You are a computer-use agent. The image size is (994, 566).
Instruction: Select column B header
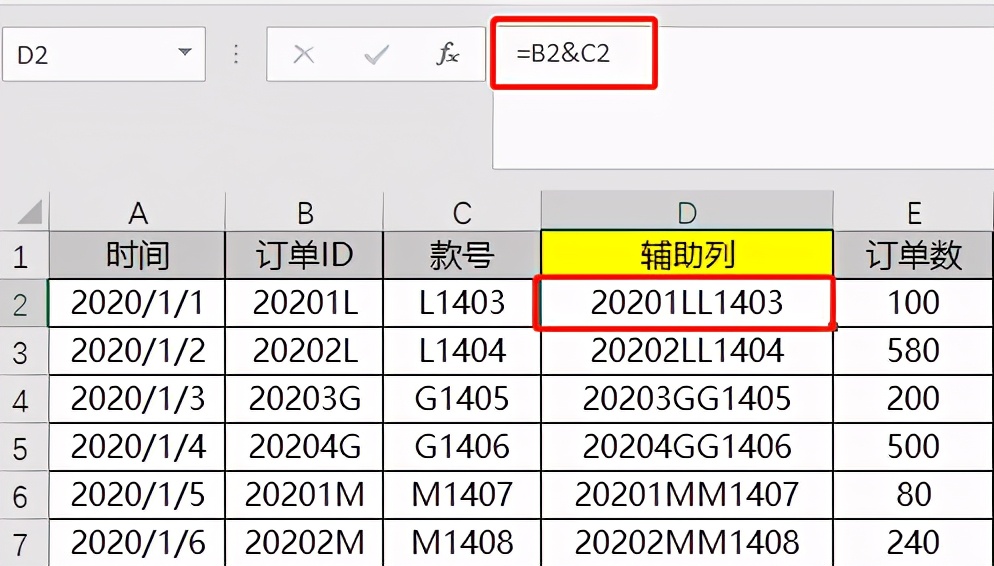304,212
